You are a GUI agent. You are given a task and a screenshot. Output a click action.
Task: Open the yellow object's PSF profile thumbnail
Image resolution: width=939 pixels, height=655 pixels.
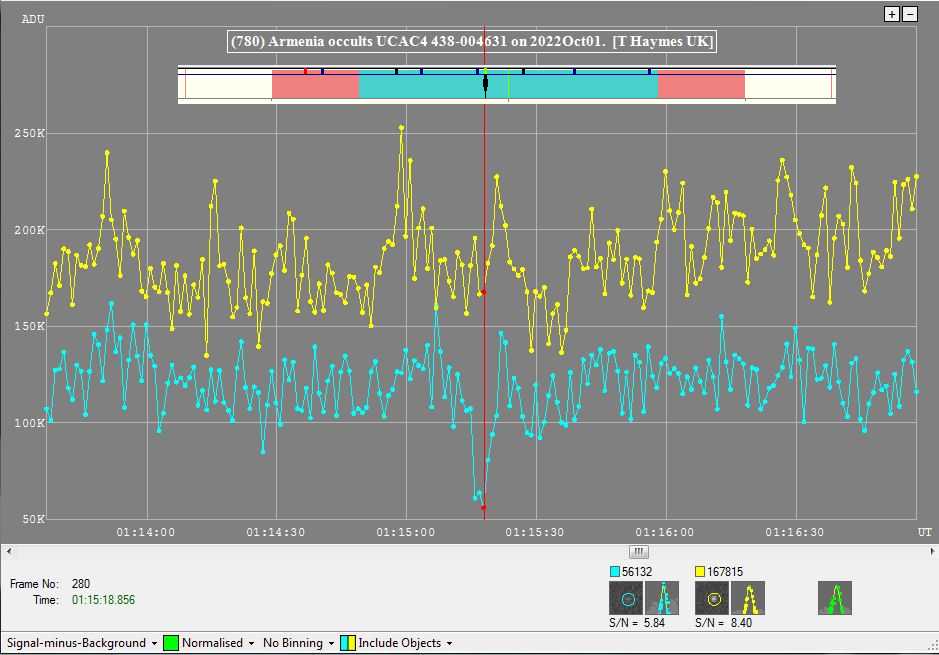tap(747, 599)
